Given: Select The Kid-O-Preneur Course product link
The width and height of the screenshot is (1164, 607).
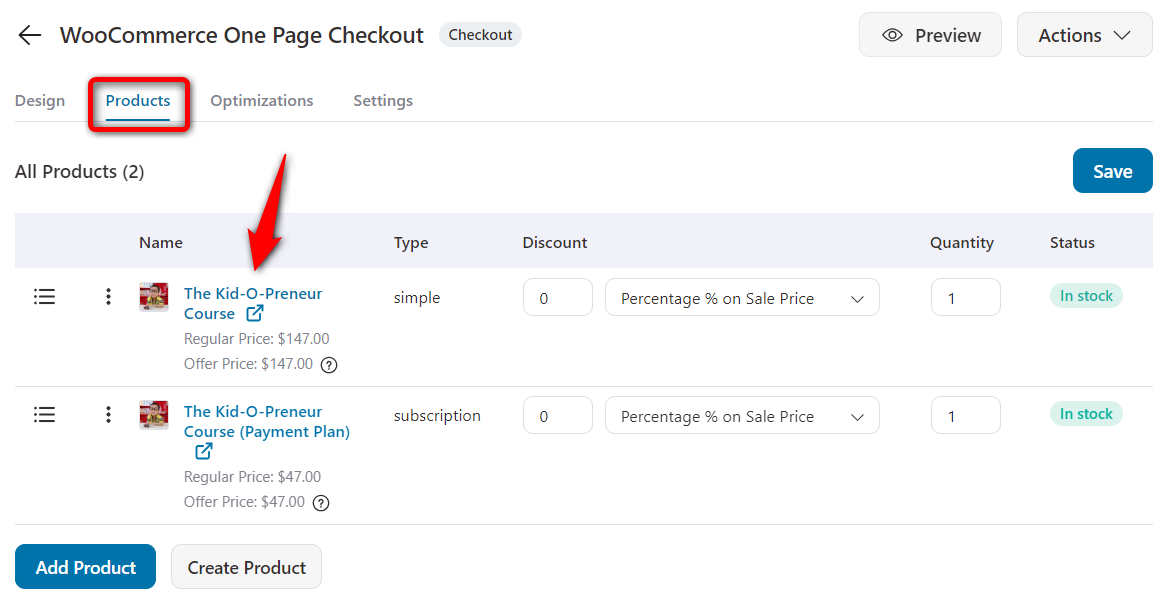Looking at the screenshot, I should pyautogui.click(x=252, y=292).
